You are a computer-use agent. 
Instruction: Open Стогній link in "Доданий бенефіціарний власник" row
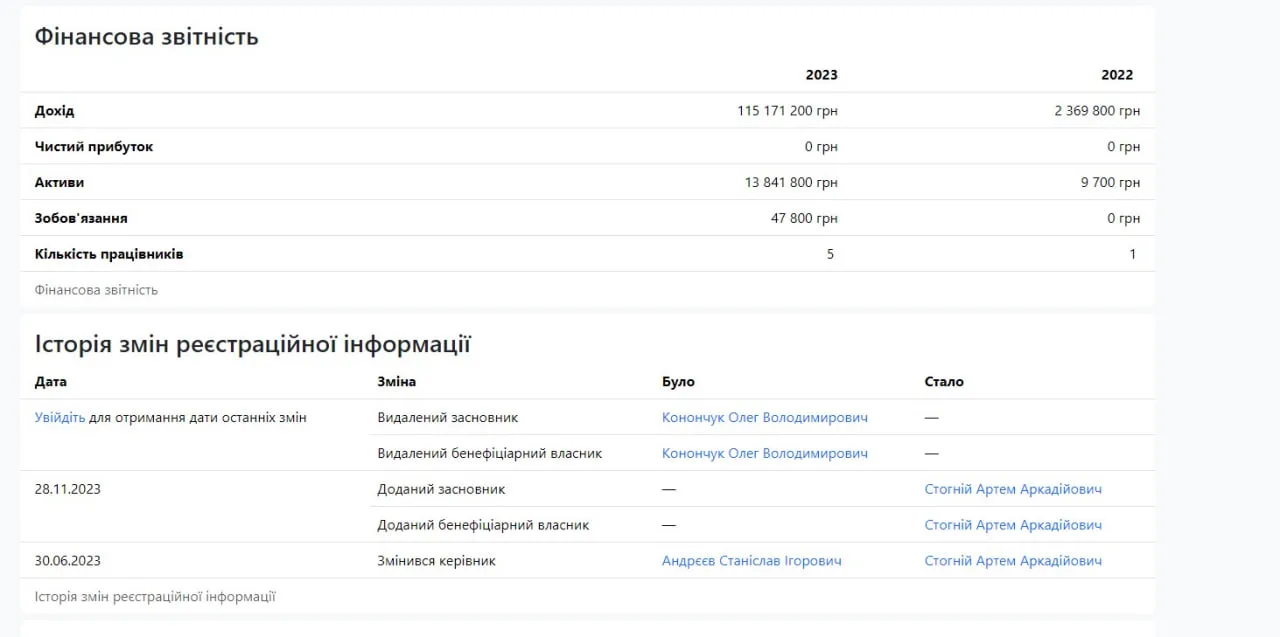[1013, 525]
